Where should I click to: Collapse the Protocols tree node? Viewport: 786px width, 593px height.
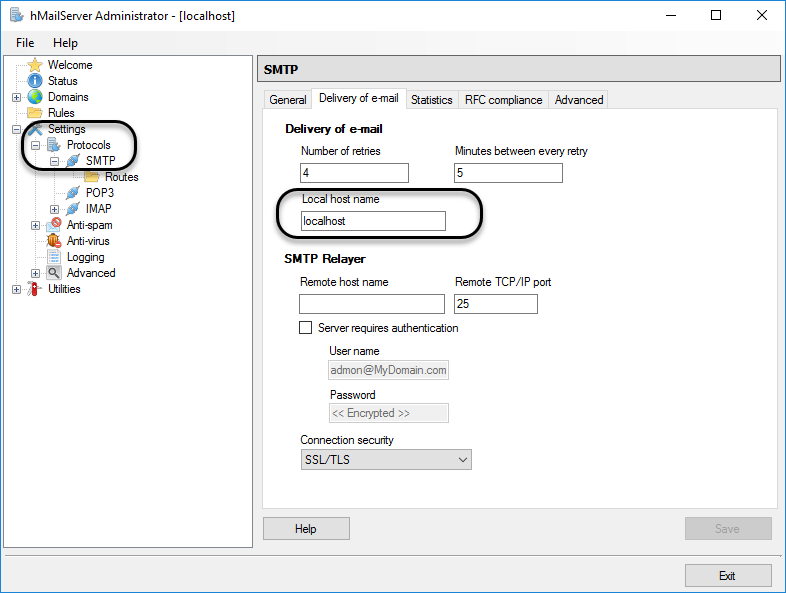[35, 145]
